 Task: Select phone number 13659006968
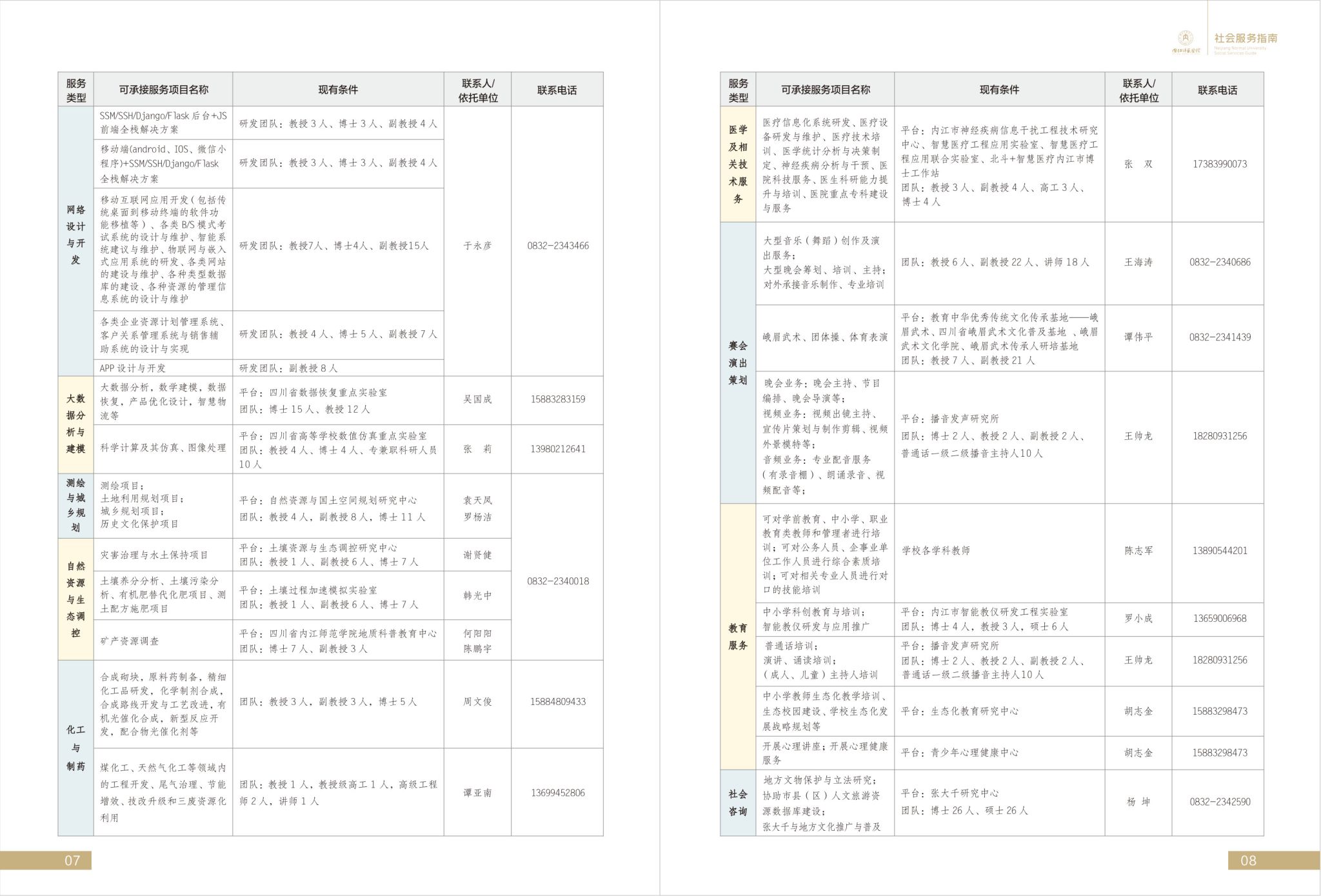[x=1220, y=619]
